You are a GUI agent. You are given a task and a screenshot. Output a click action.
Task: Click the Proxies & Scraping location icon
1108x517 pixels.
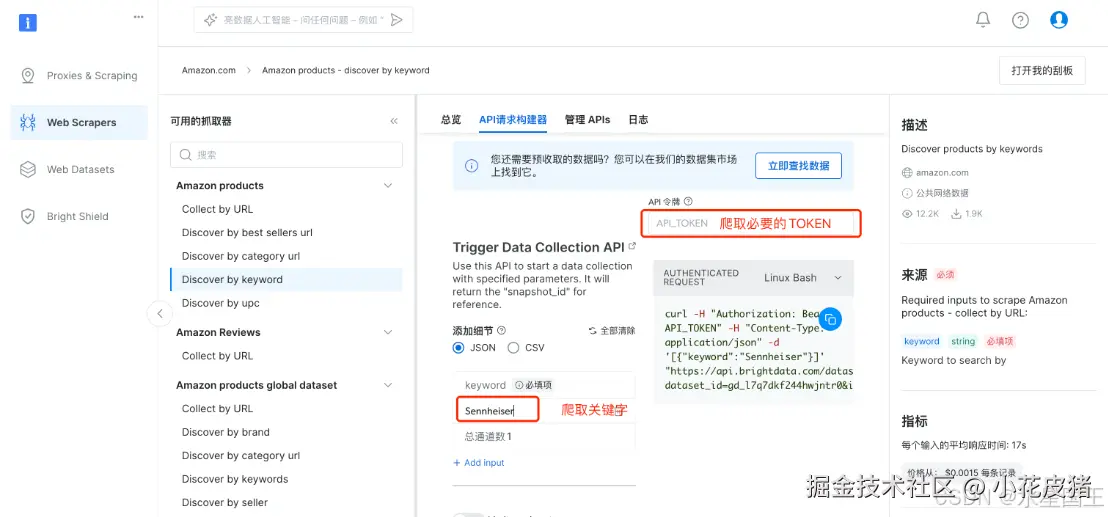pos(28,76)
